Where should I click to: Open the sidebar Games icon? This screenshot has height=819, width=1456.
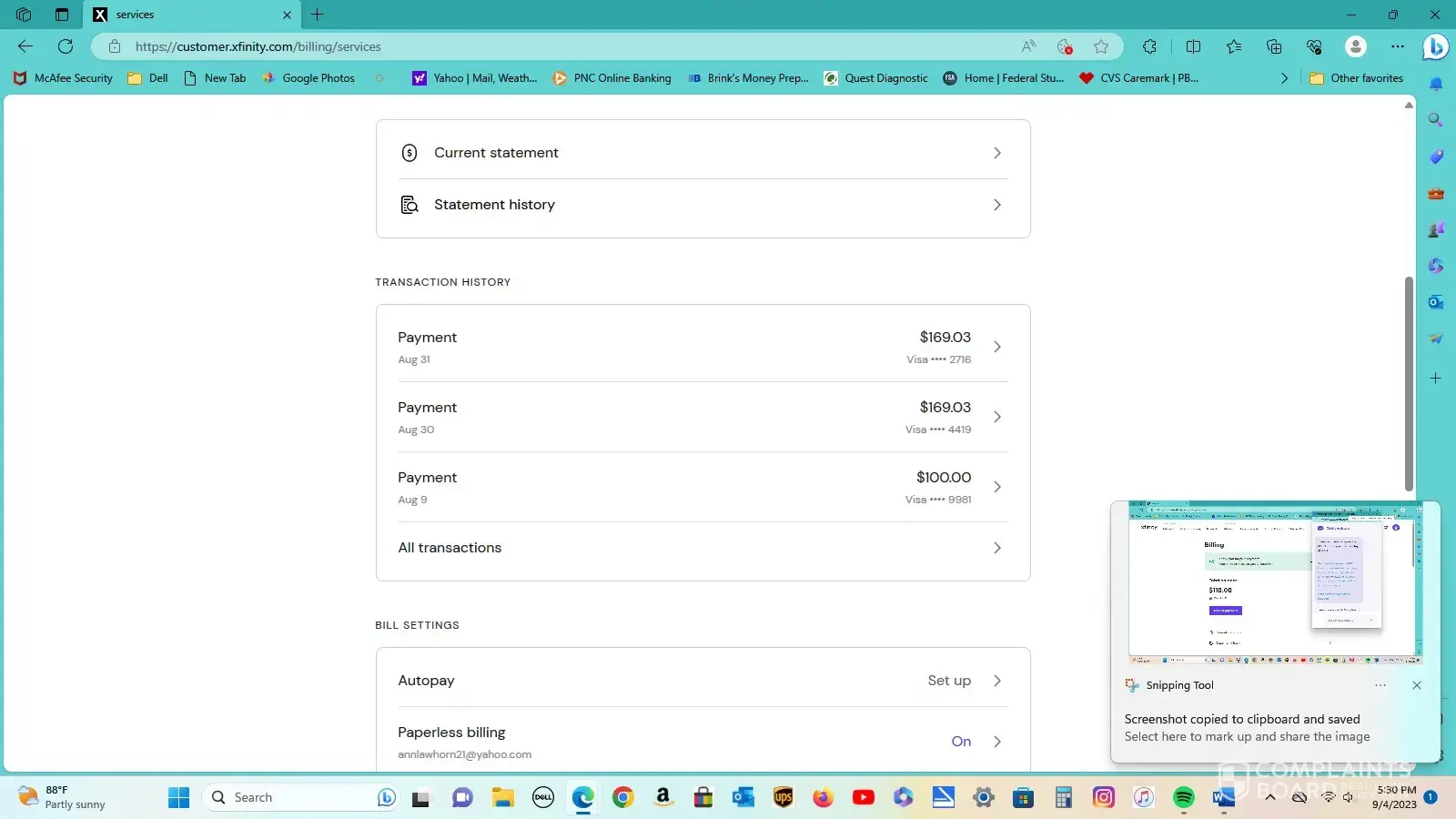click(x=1436, y=229)
